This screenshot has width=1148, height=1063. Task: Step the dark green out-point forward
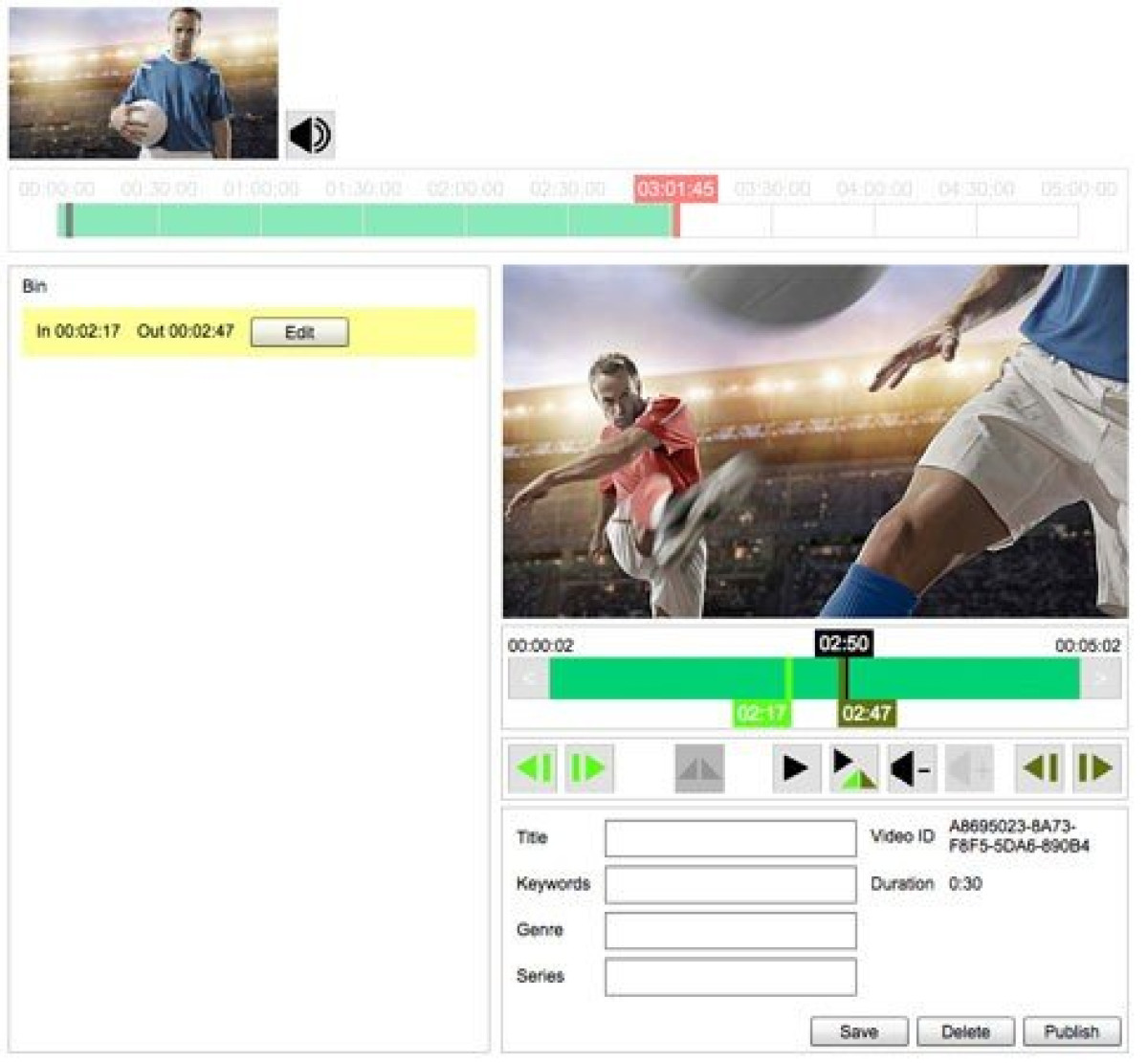[1095, 768]
